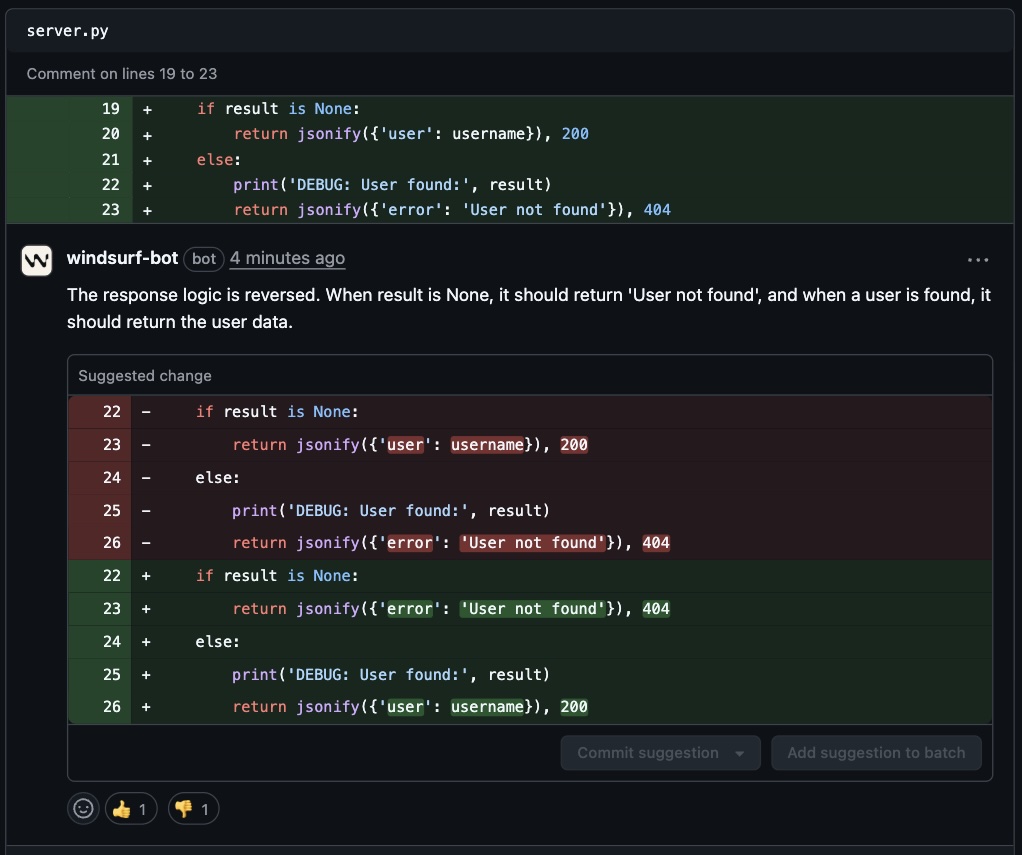Click Add suggestion to batch button
The height and width of the screenshot is (855, 1022).
coord(876,753)
